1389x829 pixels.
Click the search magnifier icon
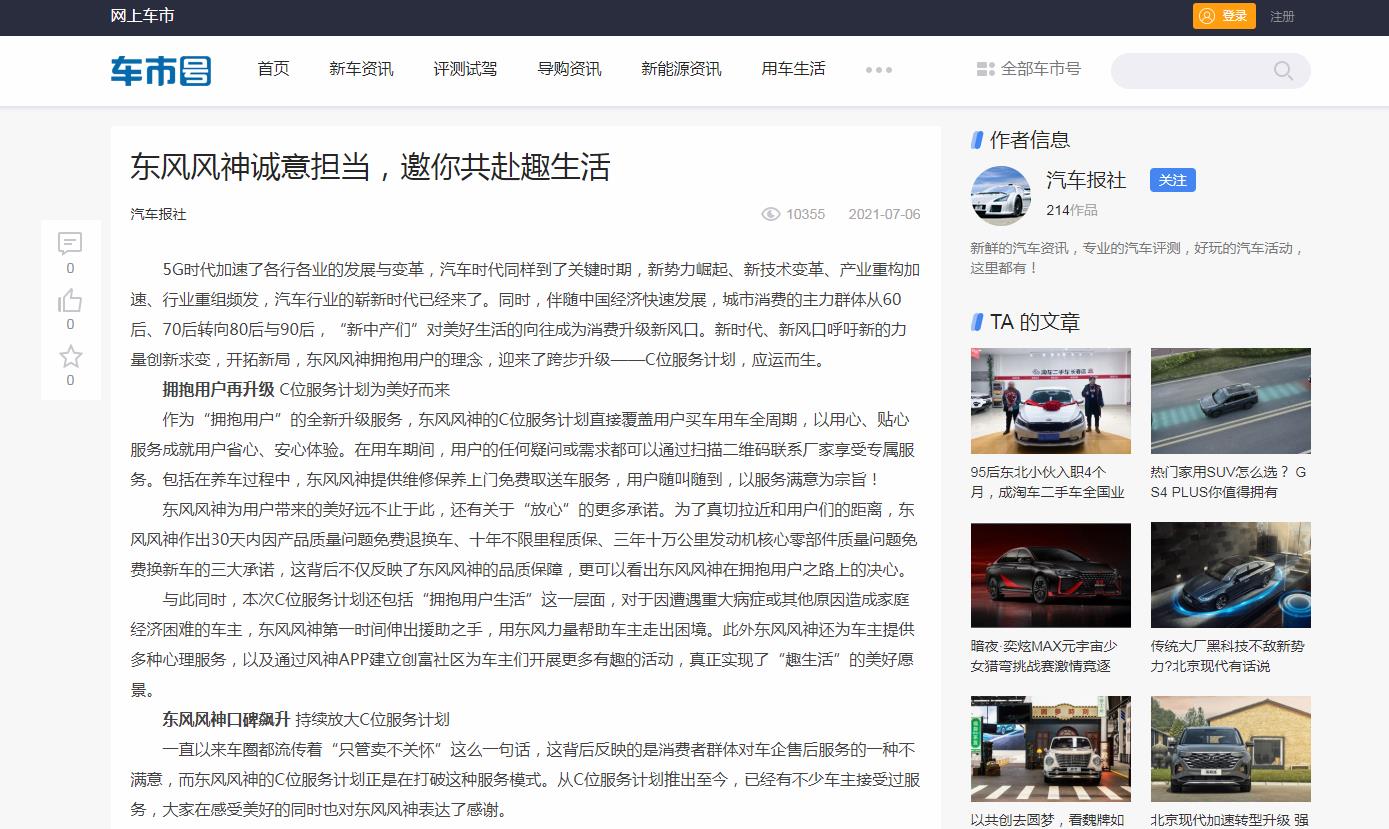pyautogui.click(x=1283, y=70)
